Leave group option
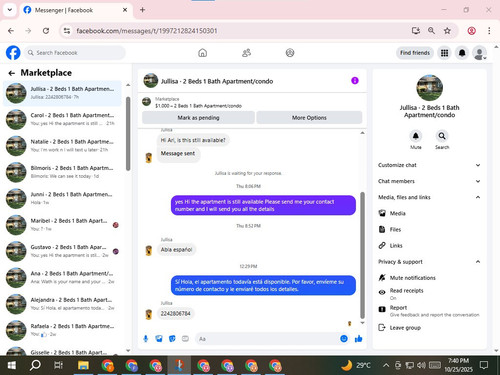 click(429, 328)
